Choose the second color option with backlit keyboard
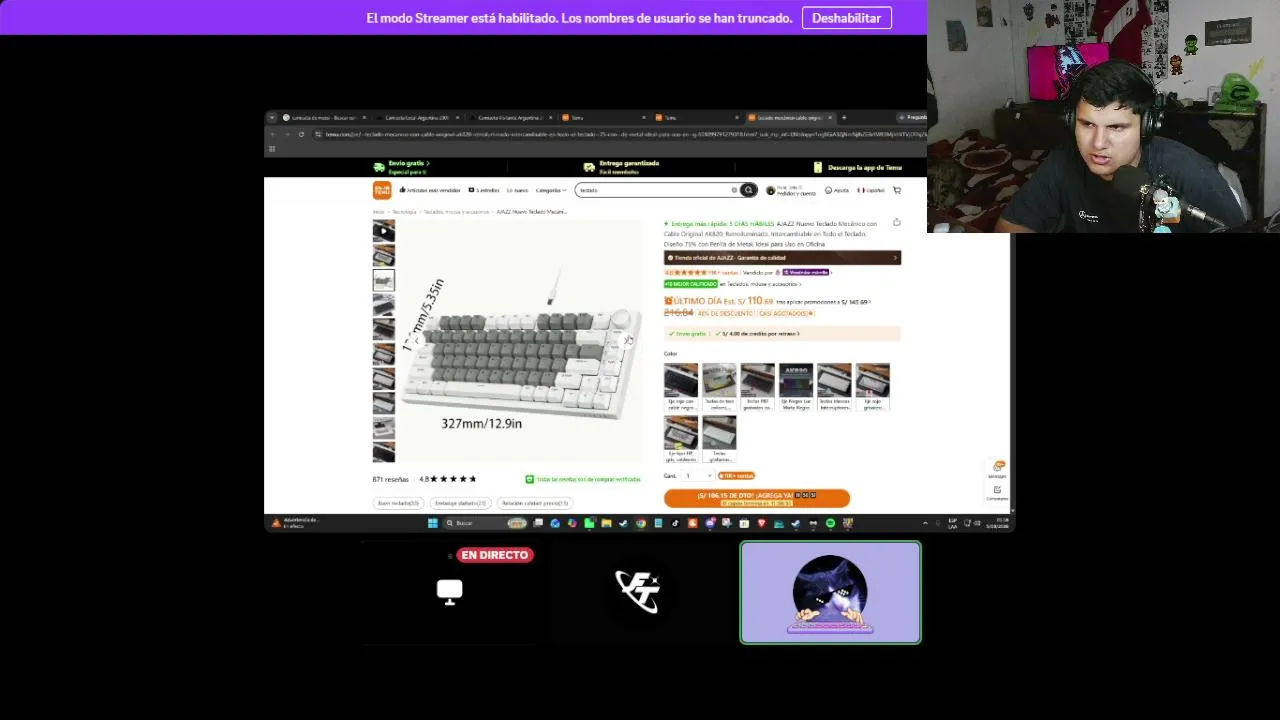Screen dimensions: 1280x720 pyautogui.click(x=719, y=387)
